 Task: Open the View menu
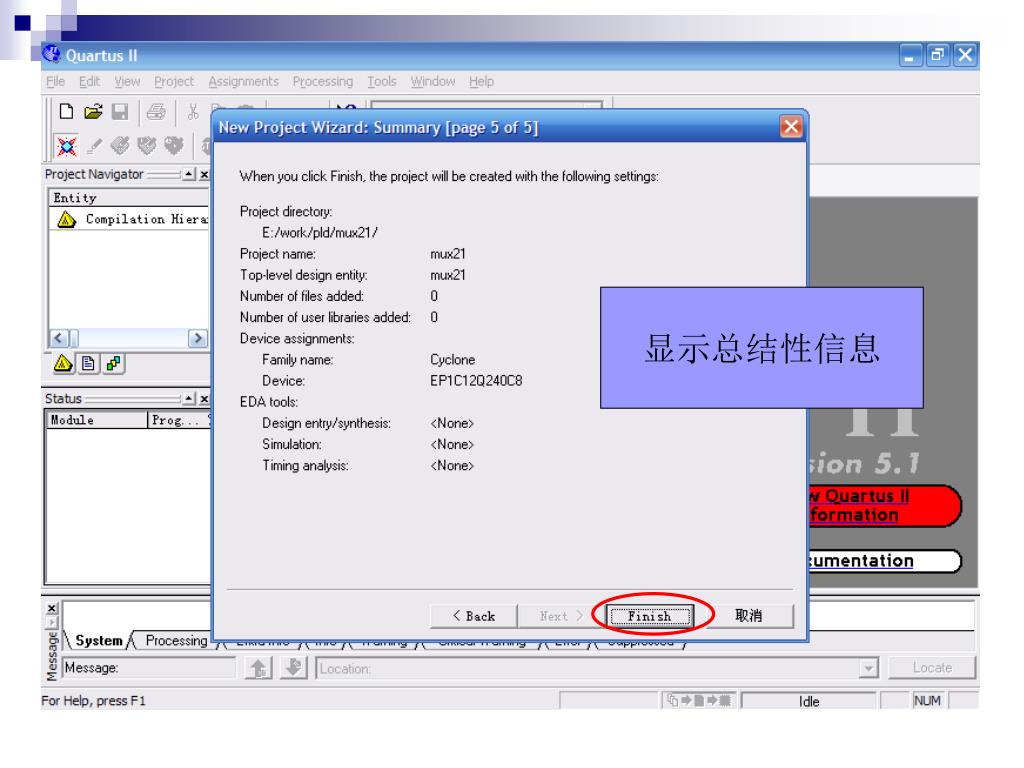(127, 82)
